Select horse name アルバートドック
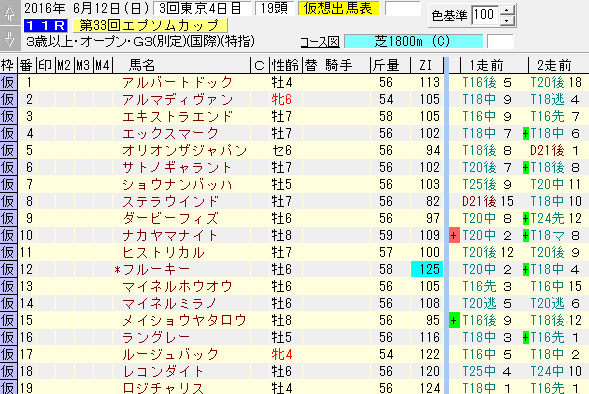This screenshot has width=589, height=394. (x=177, y=83)
